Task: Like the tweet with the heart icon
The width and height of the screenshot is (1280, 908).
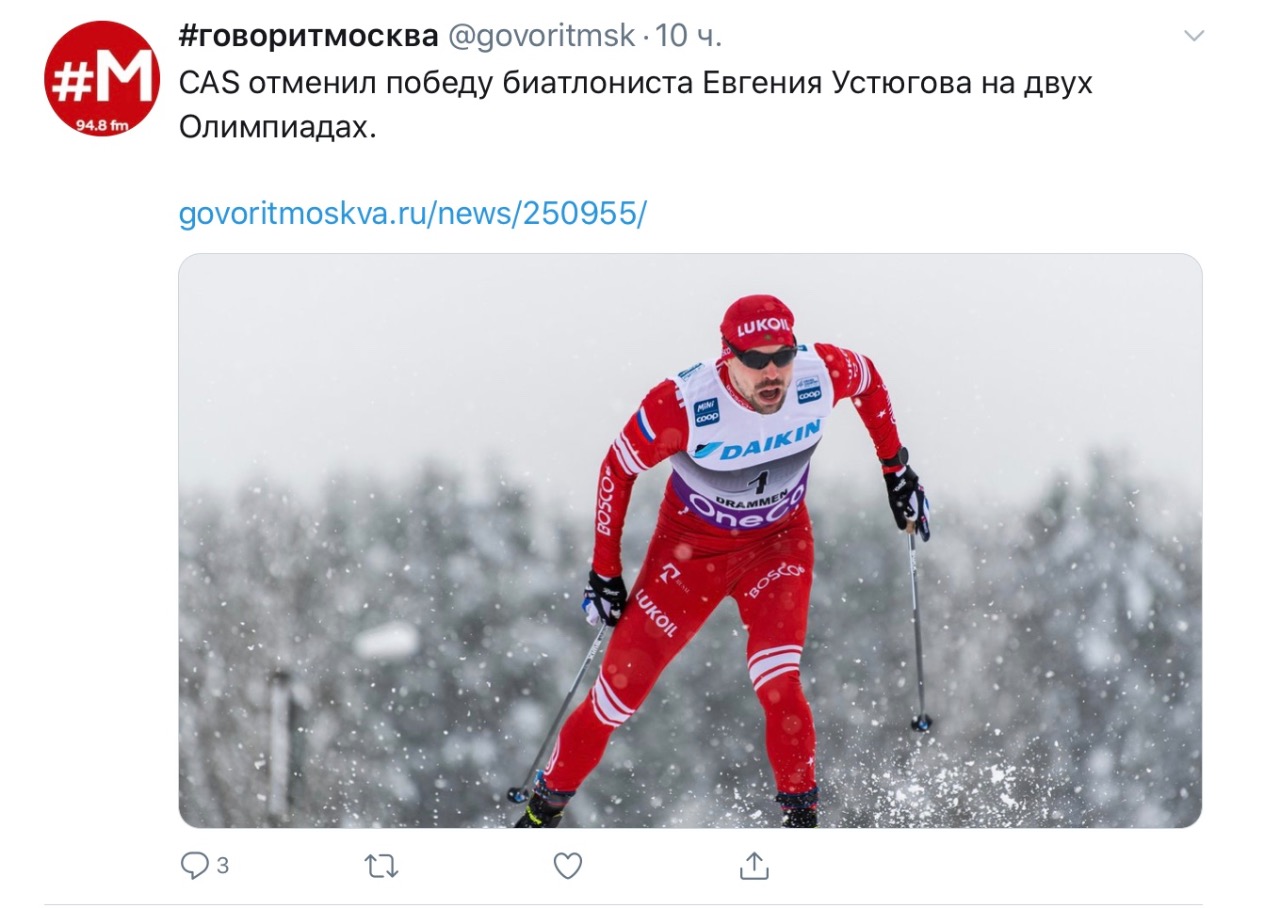Action: [x=568, y=866]
